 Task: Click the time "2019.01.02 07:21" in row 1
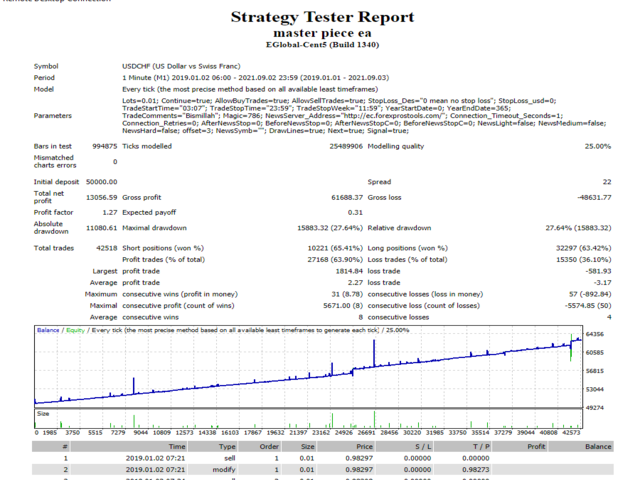coord(155,458)
